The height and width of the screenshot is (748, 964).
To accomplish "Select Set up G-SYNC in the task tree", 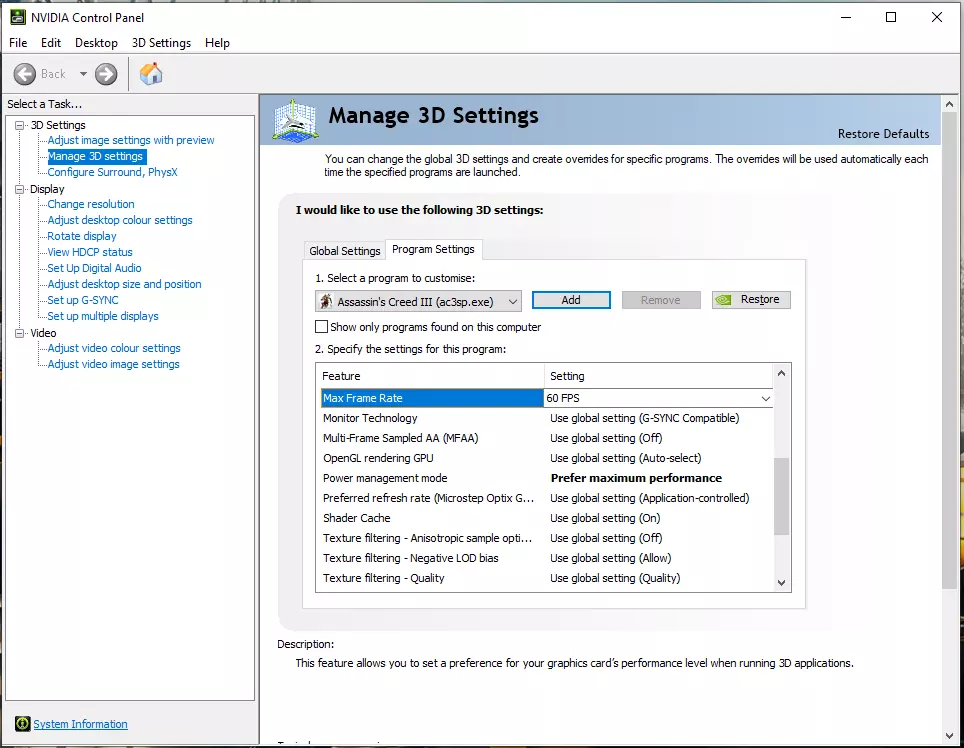I will 83,300.
